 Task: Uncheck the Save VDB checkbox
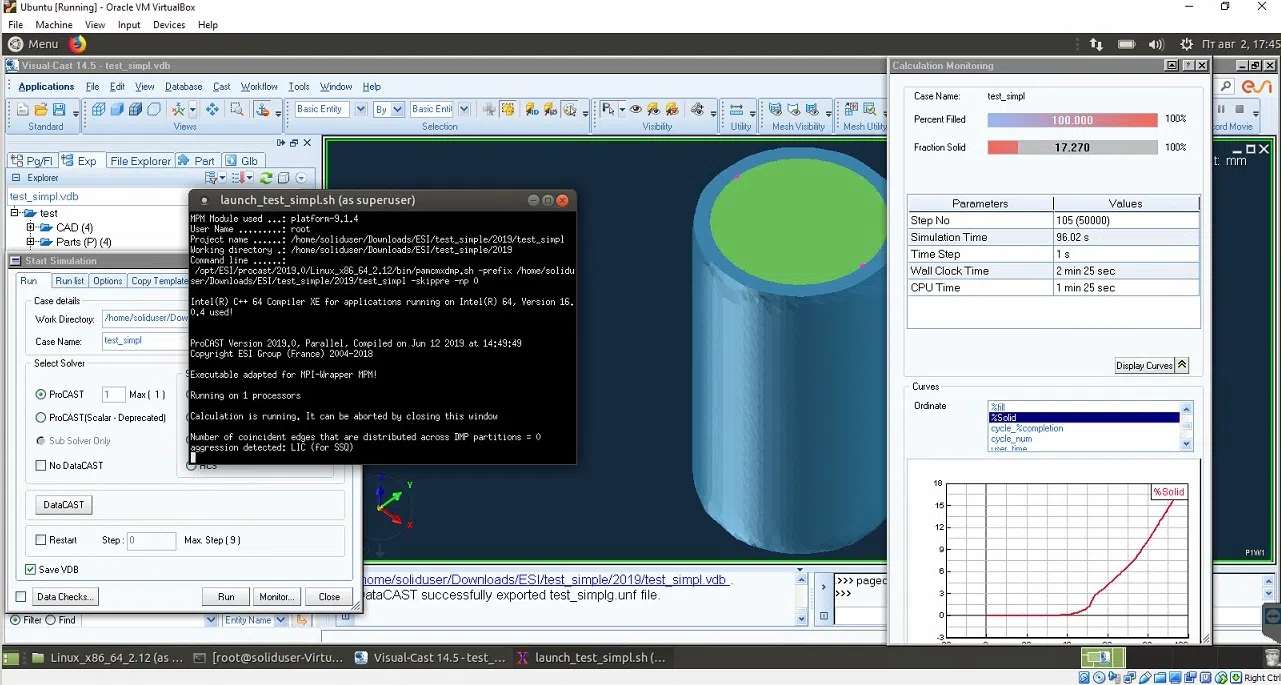coord(31,570)
